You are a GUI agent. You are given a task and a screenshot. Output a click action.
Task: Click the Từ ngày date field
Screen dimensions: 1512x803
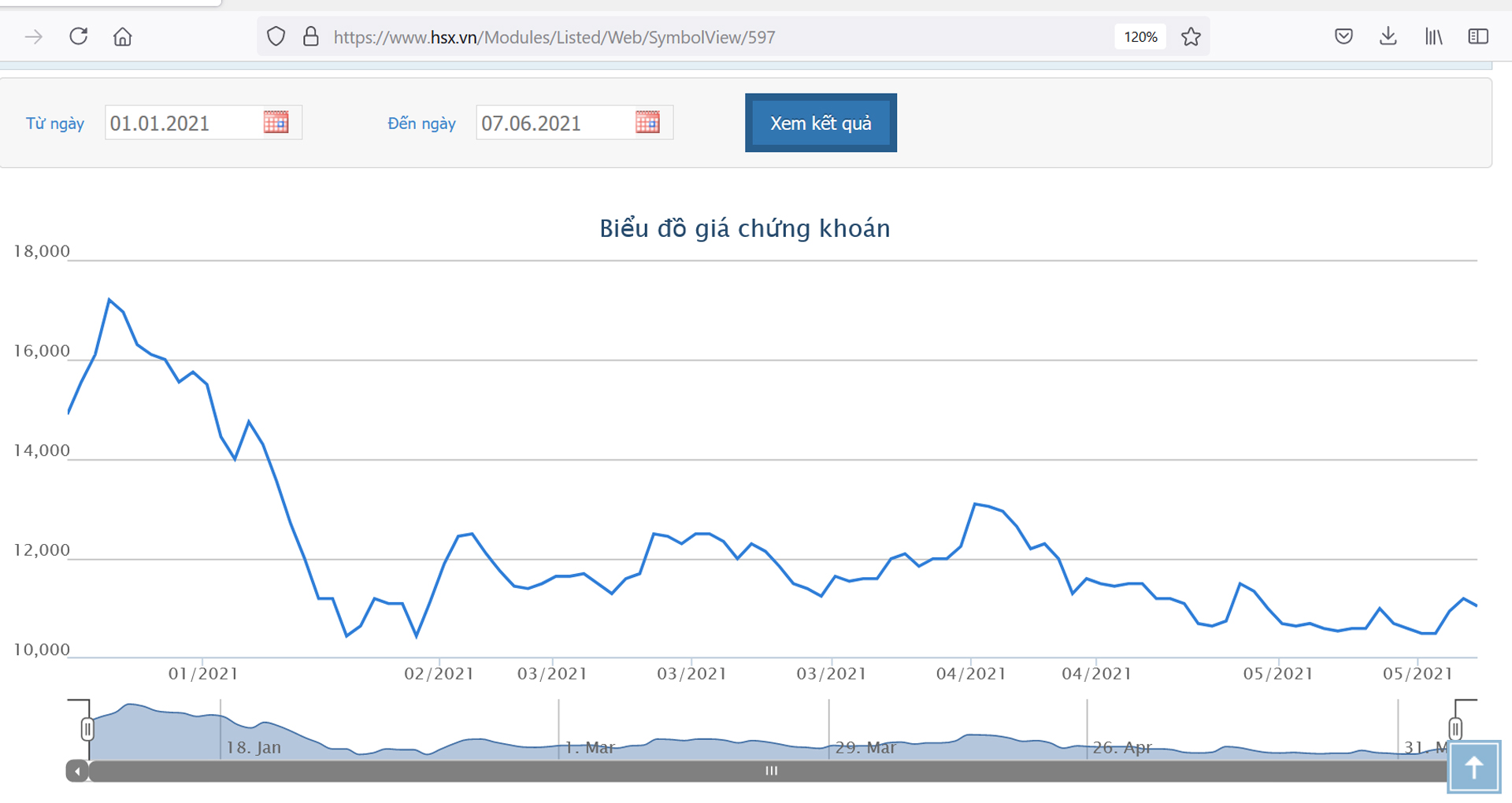click(181, 123)
